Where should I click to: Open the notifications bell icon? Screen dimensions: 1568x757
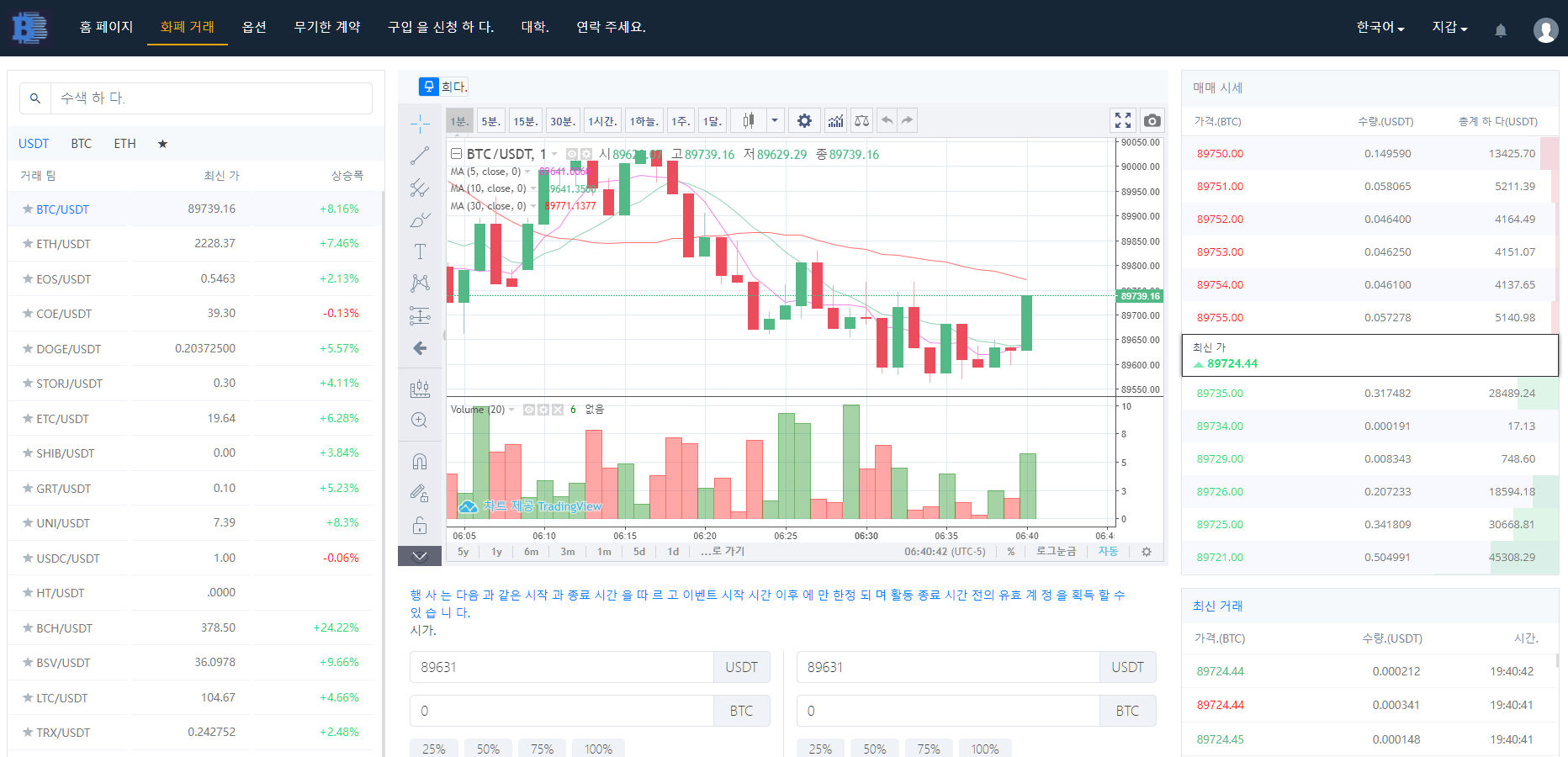coord(1501,30)
